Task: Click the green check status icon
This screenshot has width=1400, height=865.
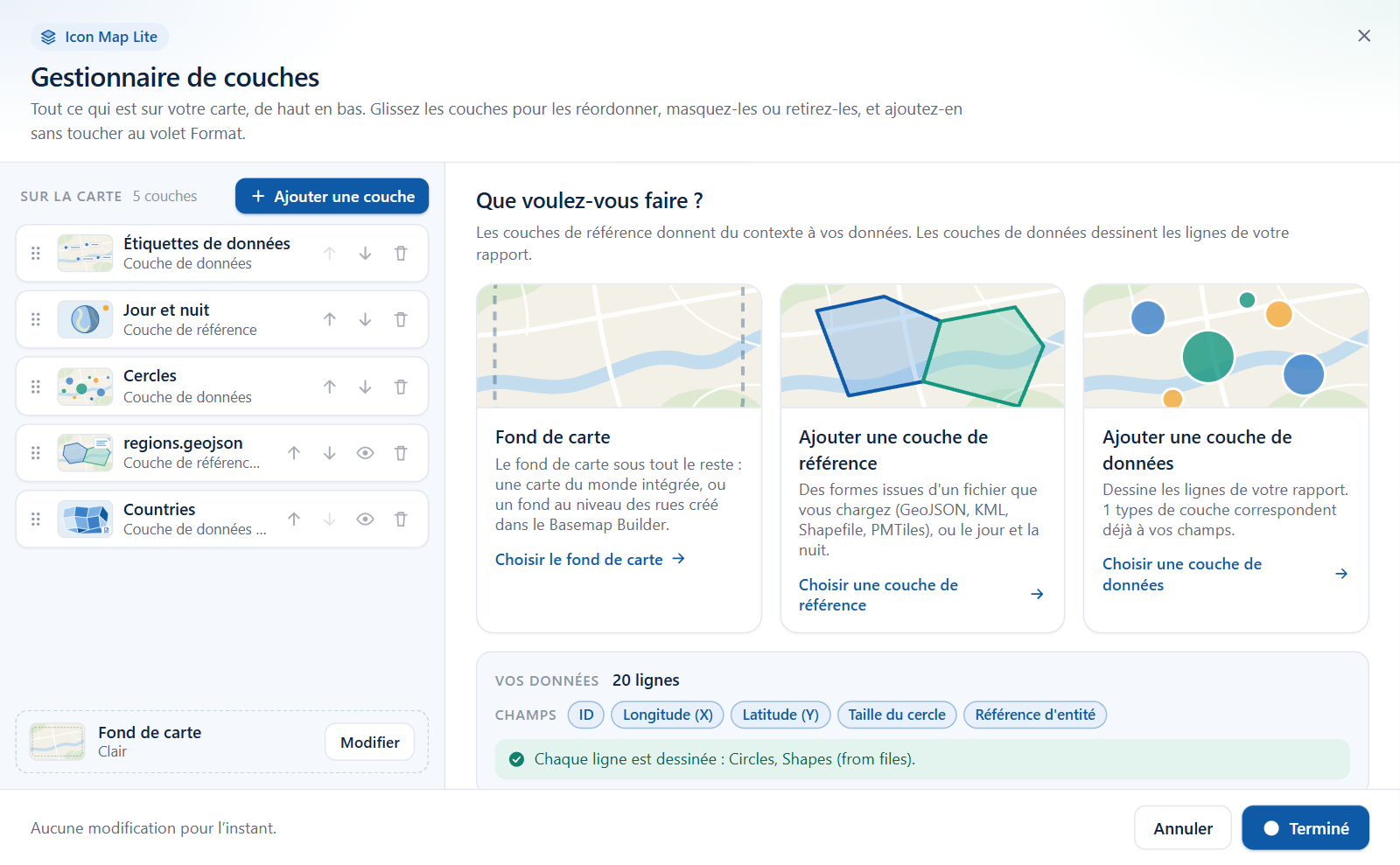Action: (x=516, y=759)
